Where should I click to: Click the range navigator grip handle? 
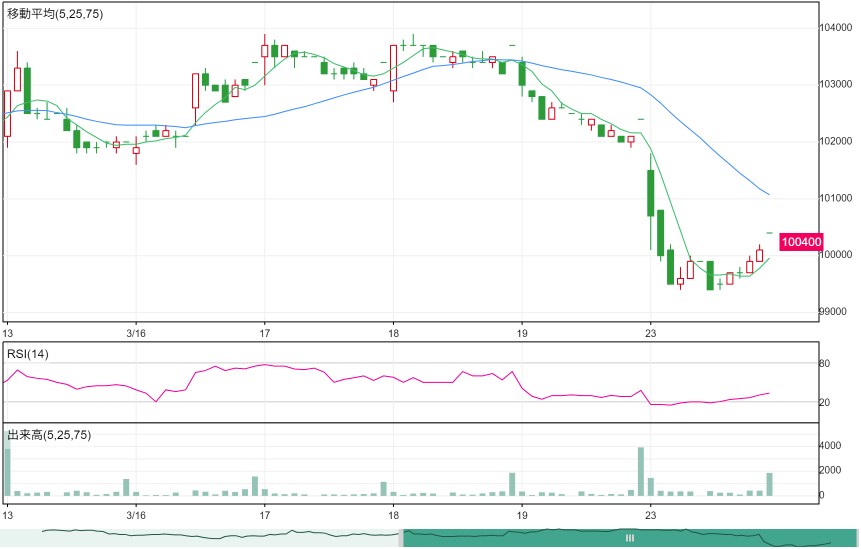point(630,538)
